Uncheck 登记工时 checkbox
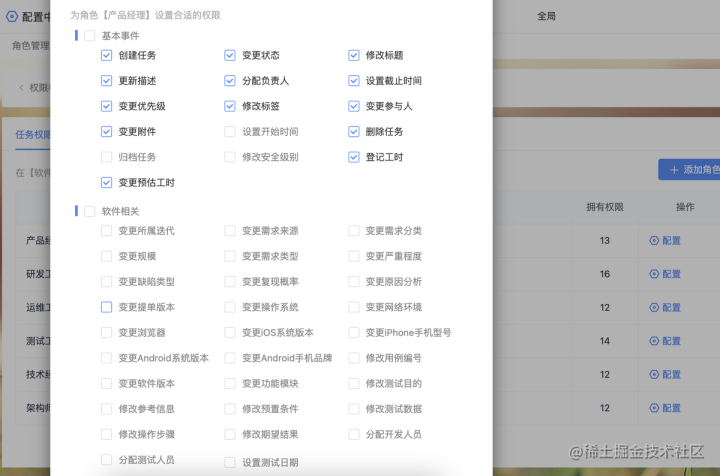Screen dimensions: 720x476 click(x=354, y=157)
